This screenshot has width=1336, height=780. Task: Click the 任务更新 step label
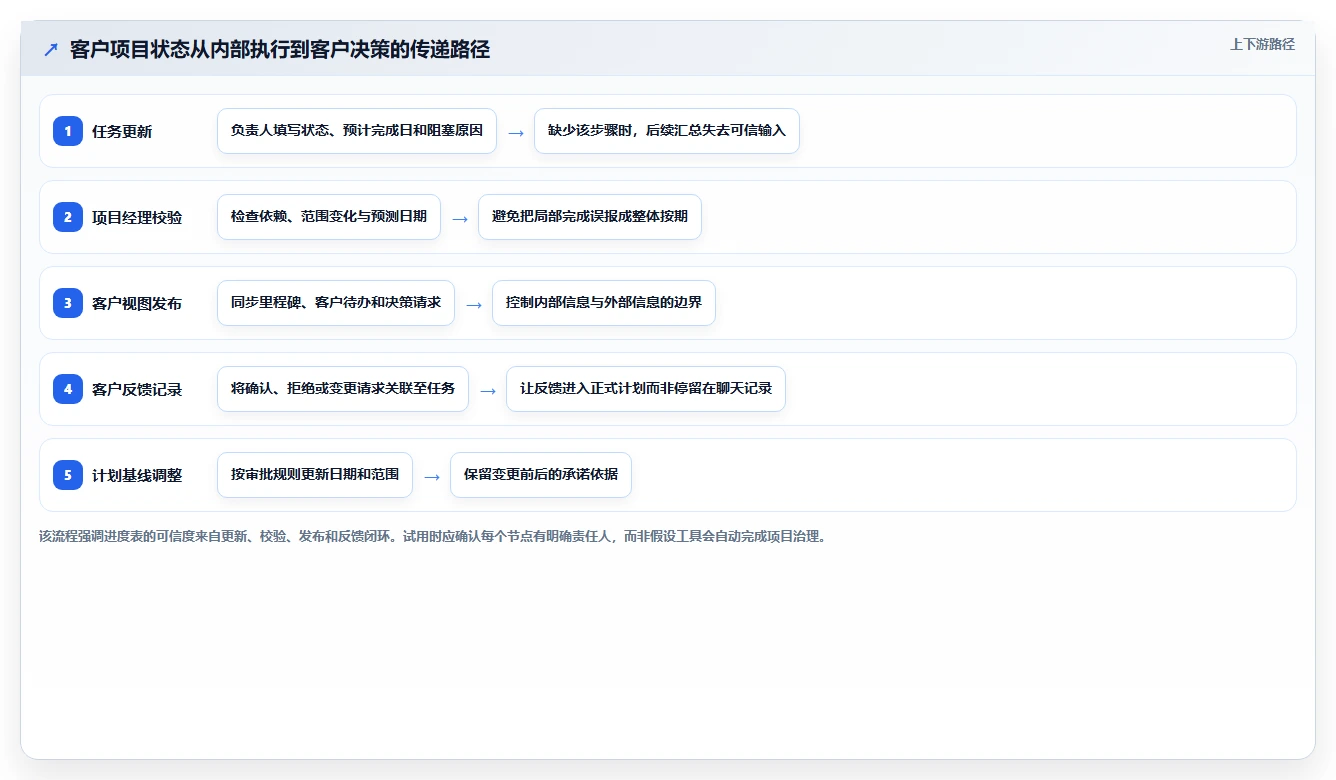[122, 131]
